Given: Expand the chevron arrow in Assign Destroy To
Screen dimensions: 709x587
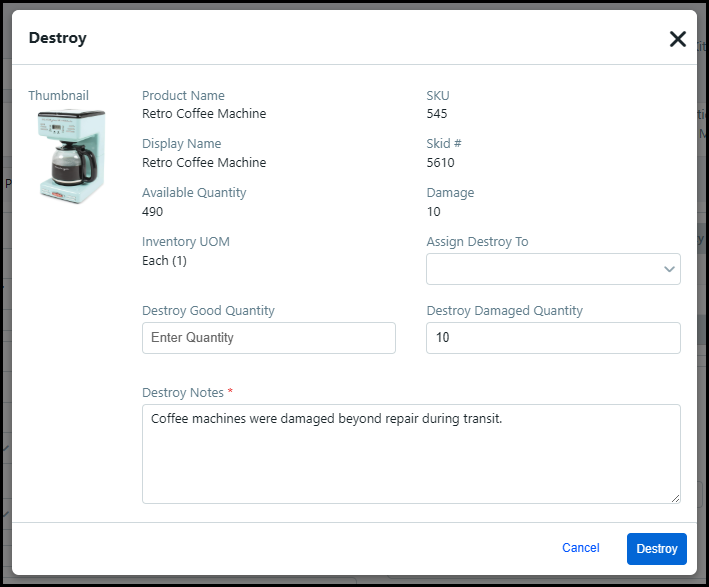Looking at the screenshot, I should [669, 269].
